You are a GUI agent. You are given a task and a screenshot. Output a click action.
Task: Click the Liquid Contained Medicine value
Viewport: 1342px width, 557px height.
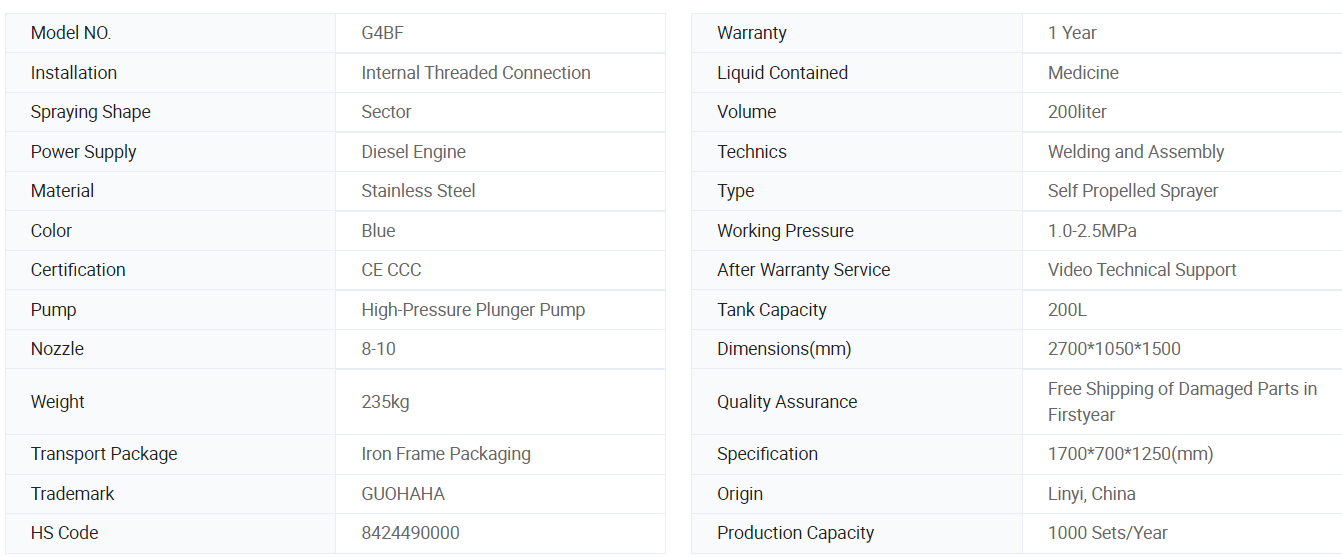(x=1083, y=73)
